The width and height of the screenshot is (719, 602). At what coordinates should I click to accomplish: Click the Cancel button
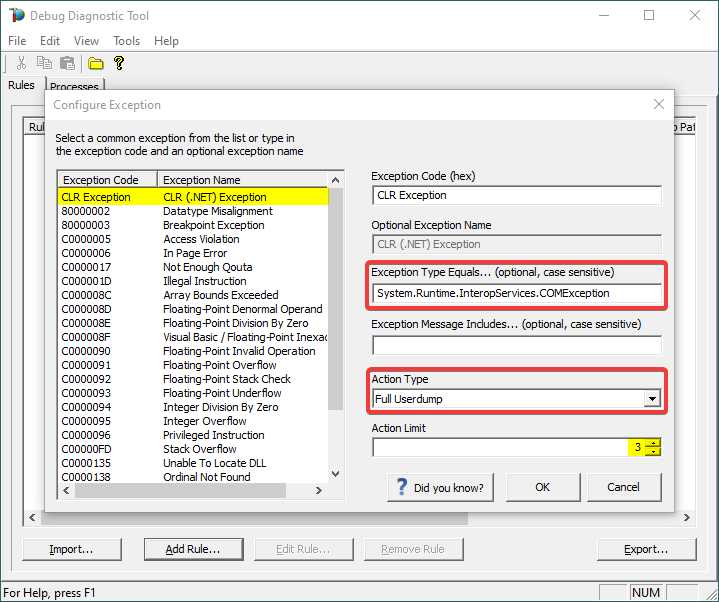click(623, 488)
